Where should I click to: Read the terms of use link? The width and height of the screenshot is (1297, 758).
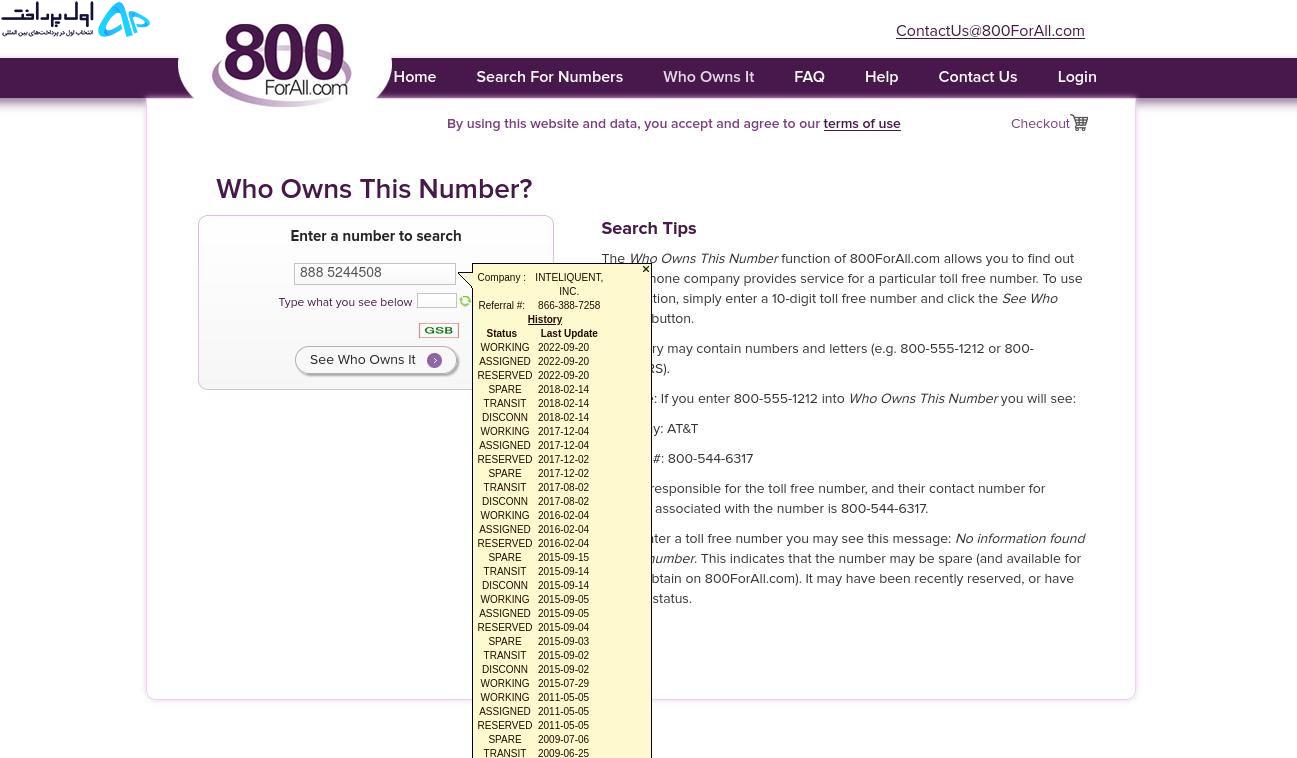pyautogui.click(x=862, y=124)
